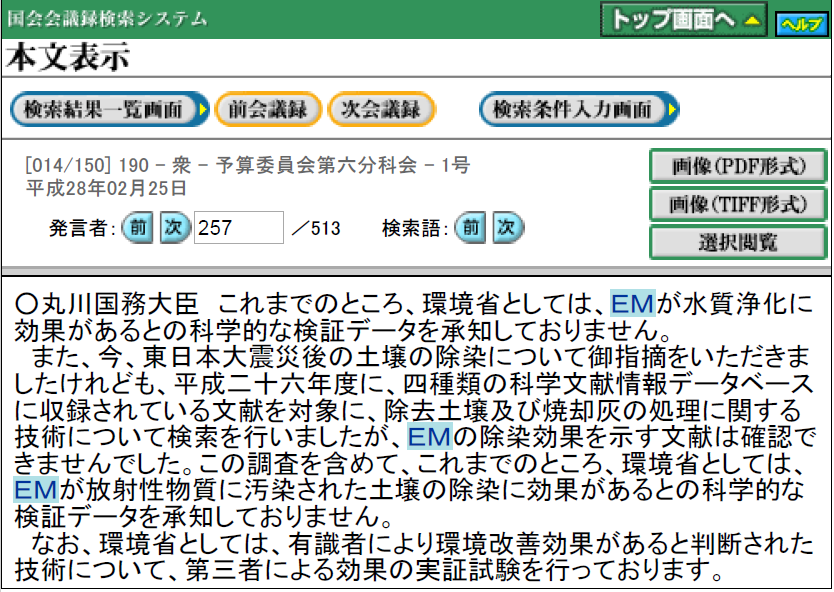Open the ヘルプ help button
This screenshot has height=592, width=834.
point(802,24)
